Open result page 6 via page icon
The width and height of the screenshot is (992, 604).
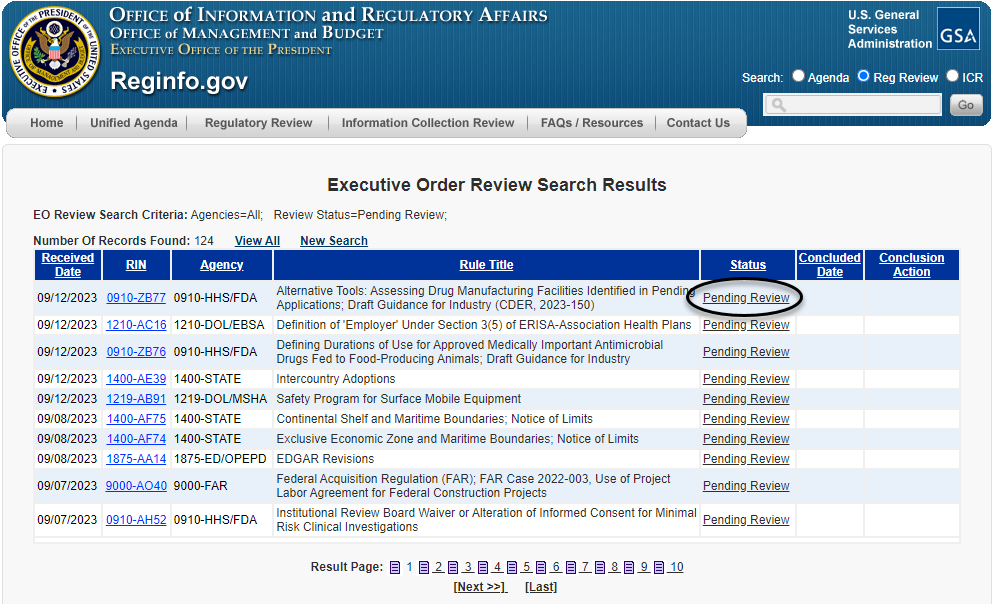click(x=541, y=567)
